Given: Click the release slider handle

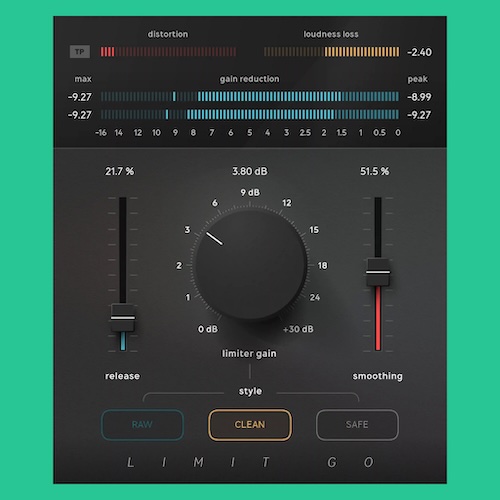Looking at the screenshot, I should click(123, 317).
